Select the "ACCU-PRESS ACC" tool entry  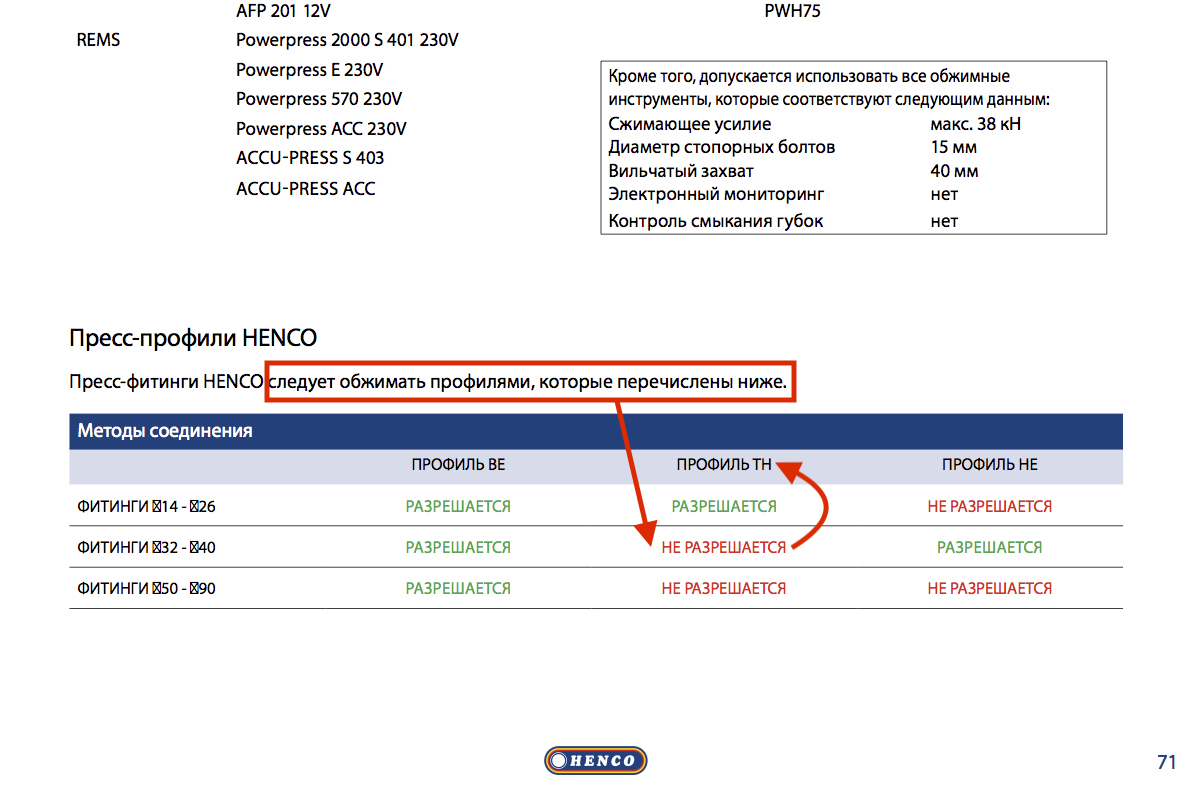(305, 189)
